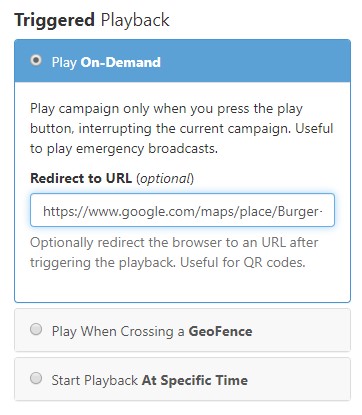Click the bold On-Demand header text
The width and height of the screenshot is (362, 415).
pyautogui.click(x=121, y=62)
